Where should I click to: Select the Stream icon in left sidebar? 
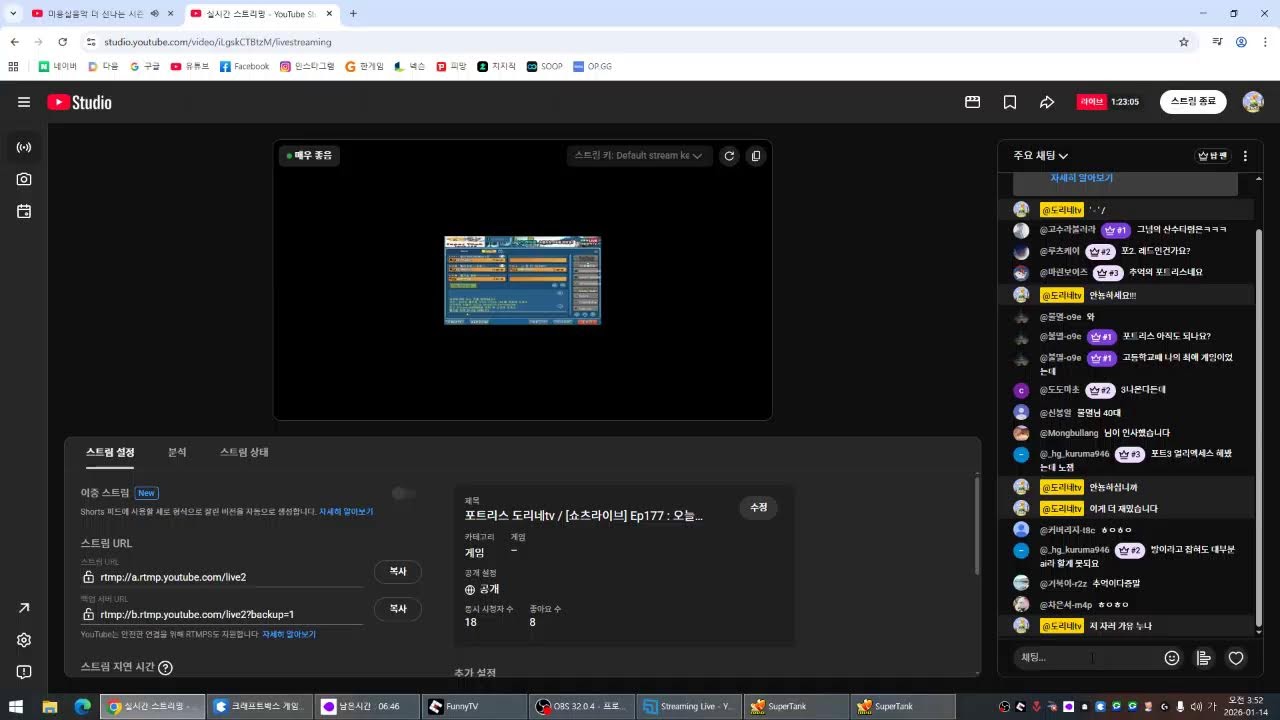(x=24, y=147)
